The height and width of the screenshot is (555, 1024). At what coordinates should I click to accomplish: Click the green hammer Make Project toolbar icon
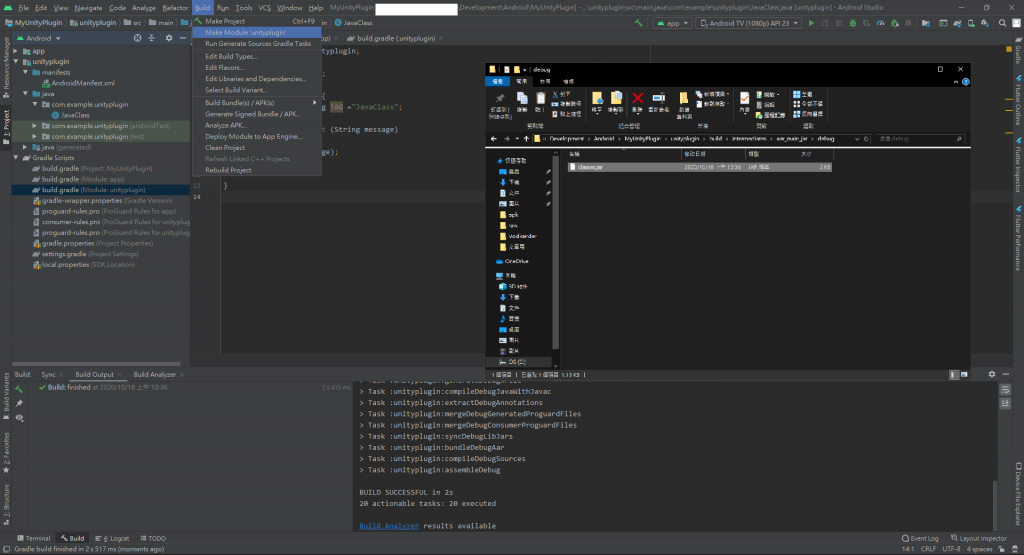tap(638, 23)
